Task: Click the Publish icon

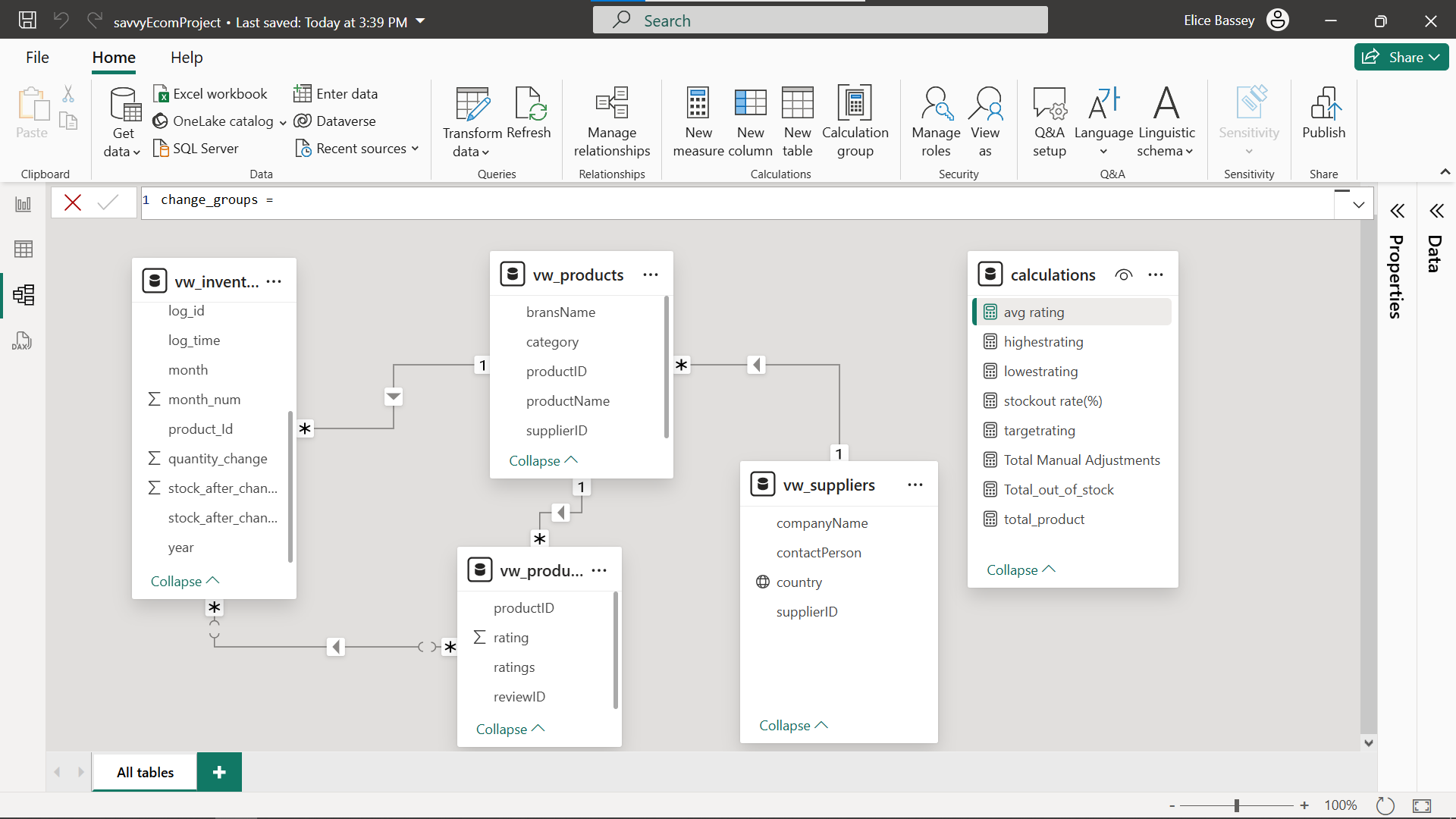Action: tap(1324, 112)
